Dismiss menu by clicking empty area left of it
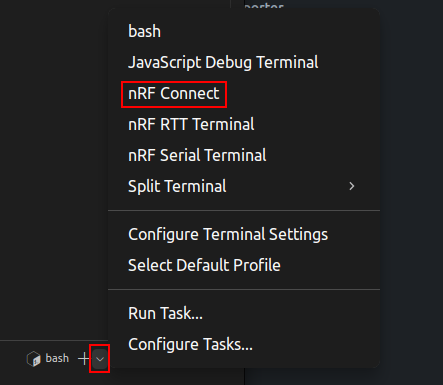 click(x=53, y=167)
